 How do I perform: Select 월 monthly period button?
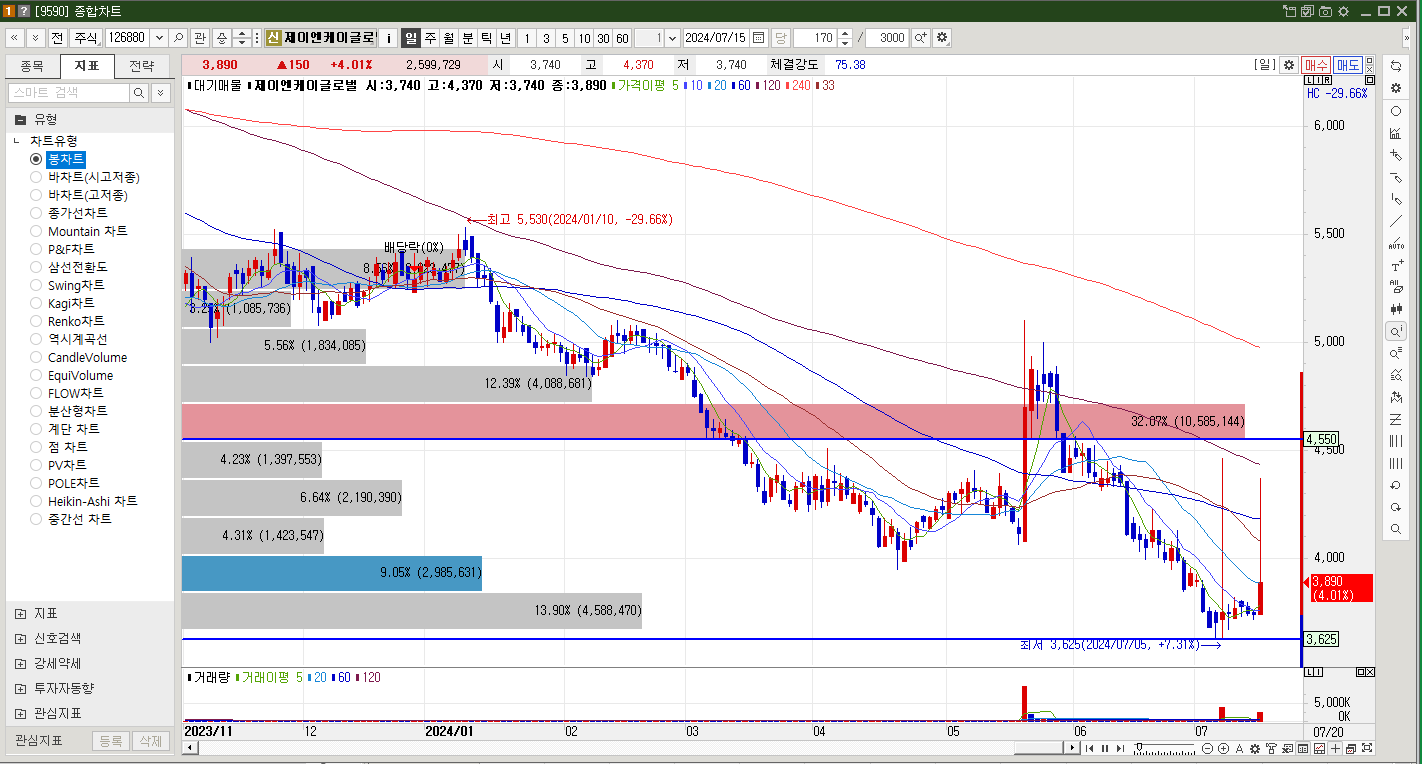pyautogui.click(x=449, y=38)
